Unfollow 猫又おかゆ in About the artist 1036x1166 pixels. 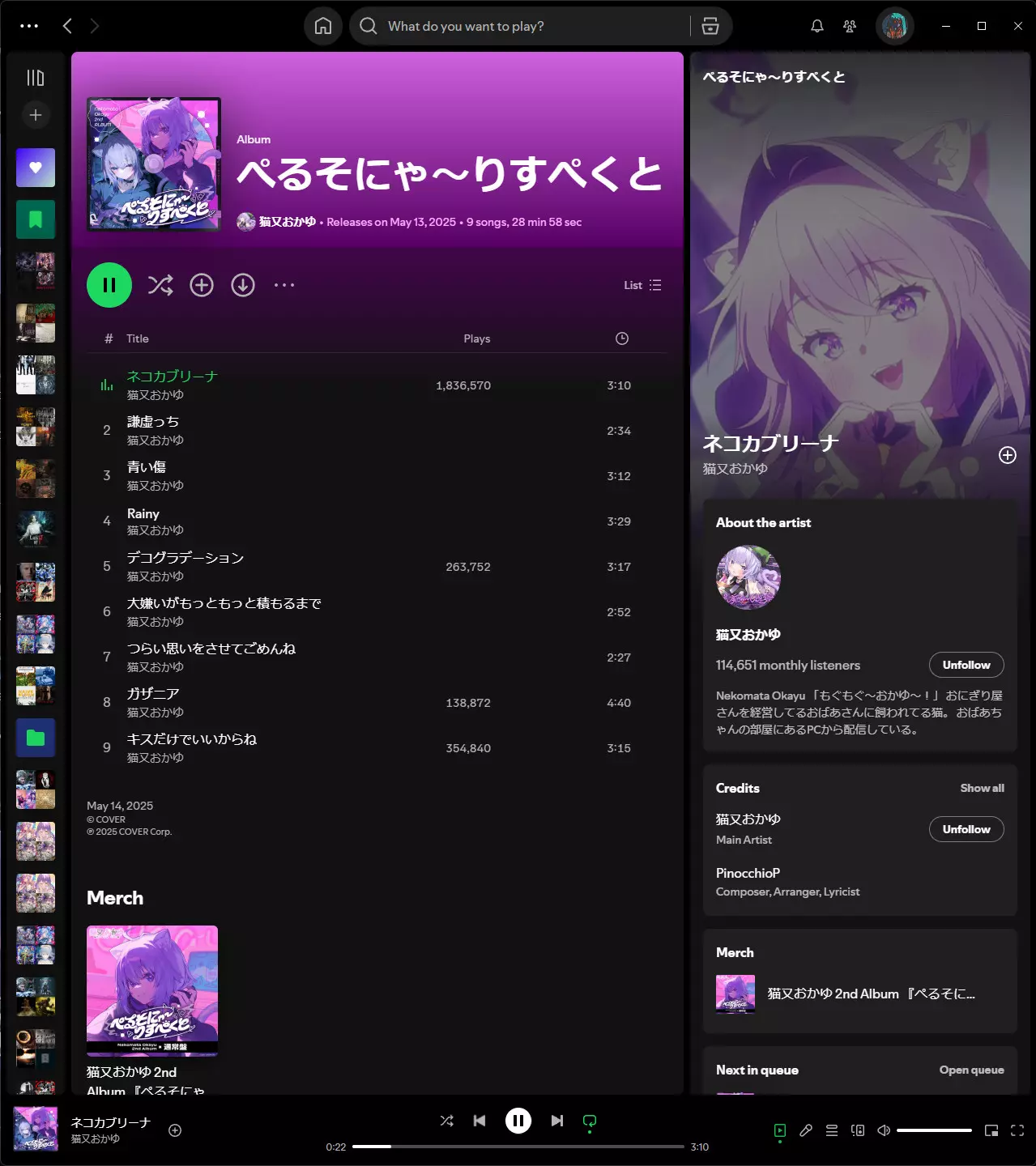coord(966,665)
